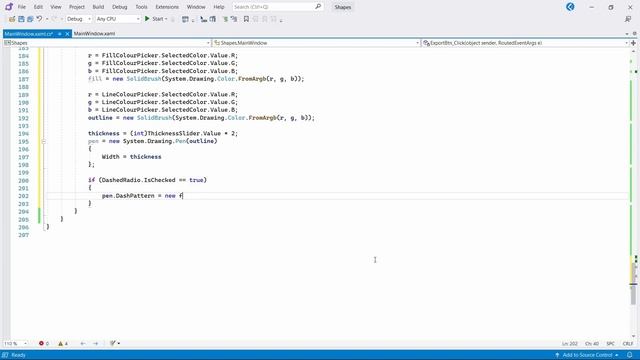Viewport: 640px width, 360px height.
Task: Click the Save toolbar icon
Action: point(21,19)
